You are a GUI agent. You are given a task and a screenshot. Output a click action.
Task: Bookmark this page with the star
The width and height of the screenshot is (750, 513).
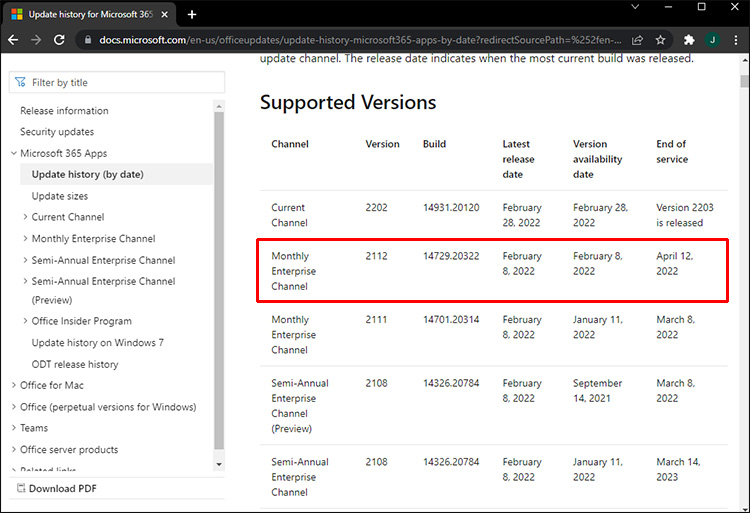[x=661, y=40]
